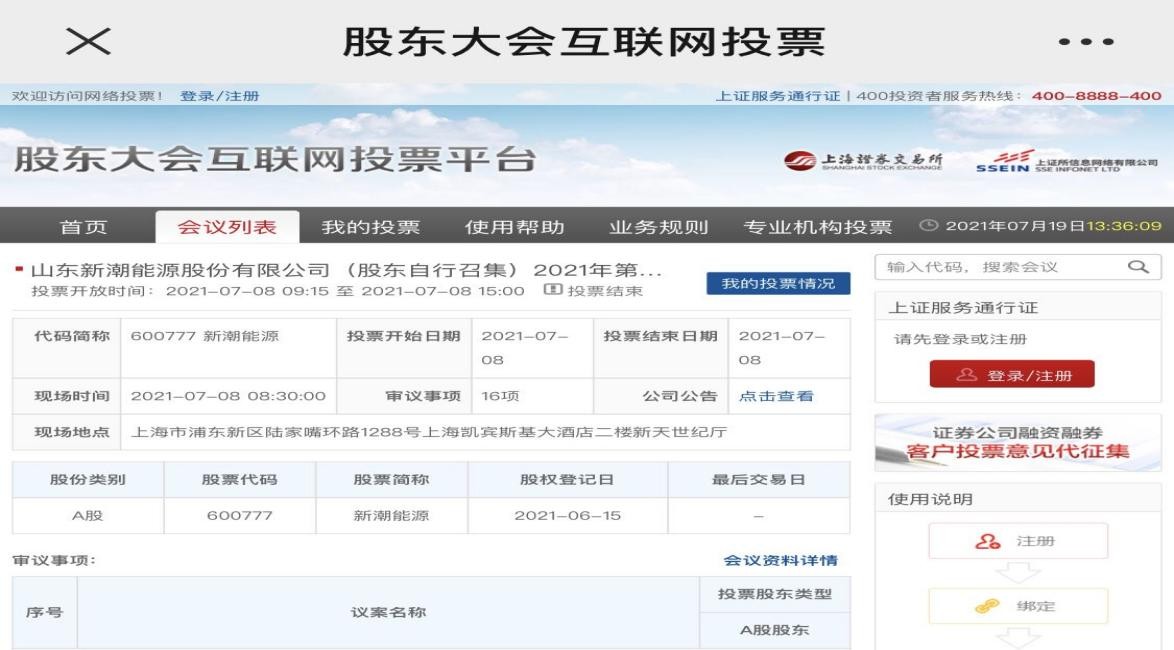Click the 注册 step icon
The width and height of the screenshot is (1174, 650).
[x=988, y=541]
